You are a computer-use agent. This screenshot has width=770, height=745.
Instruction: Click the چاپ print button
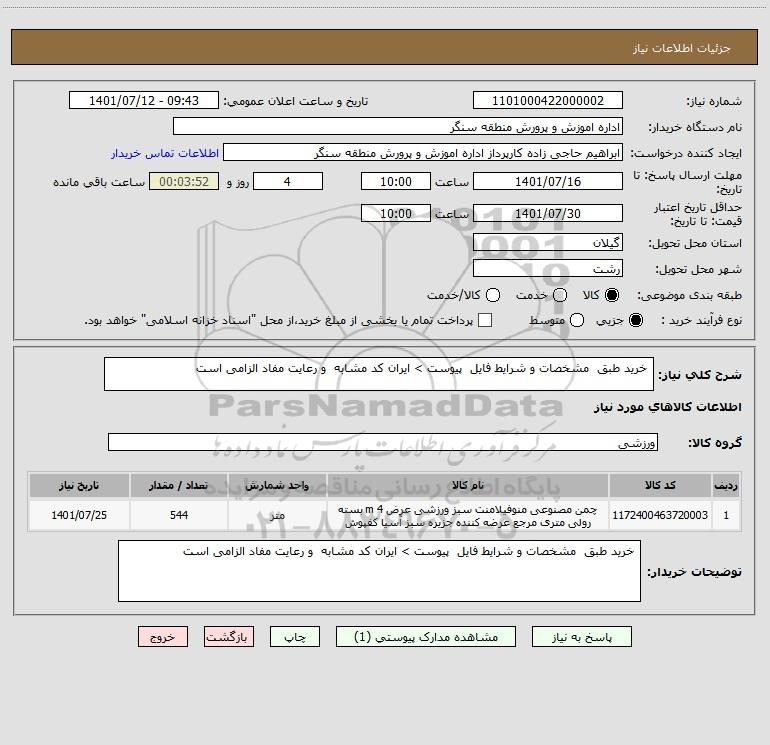click(x=295, y=637)
